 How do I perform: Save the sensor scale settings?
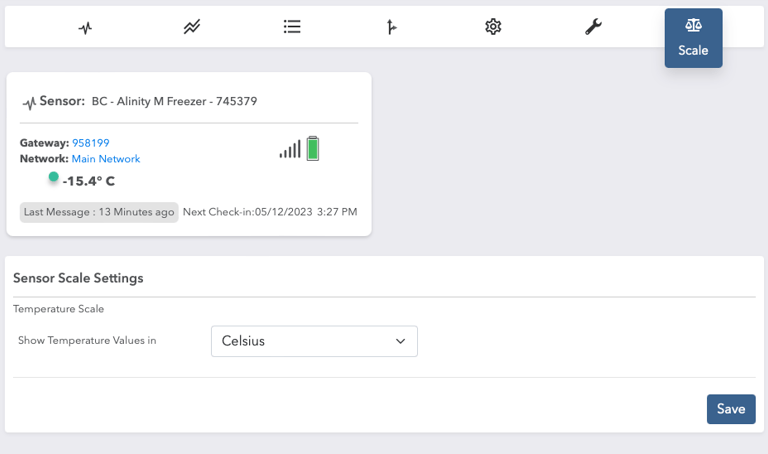point(731,409)
